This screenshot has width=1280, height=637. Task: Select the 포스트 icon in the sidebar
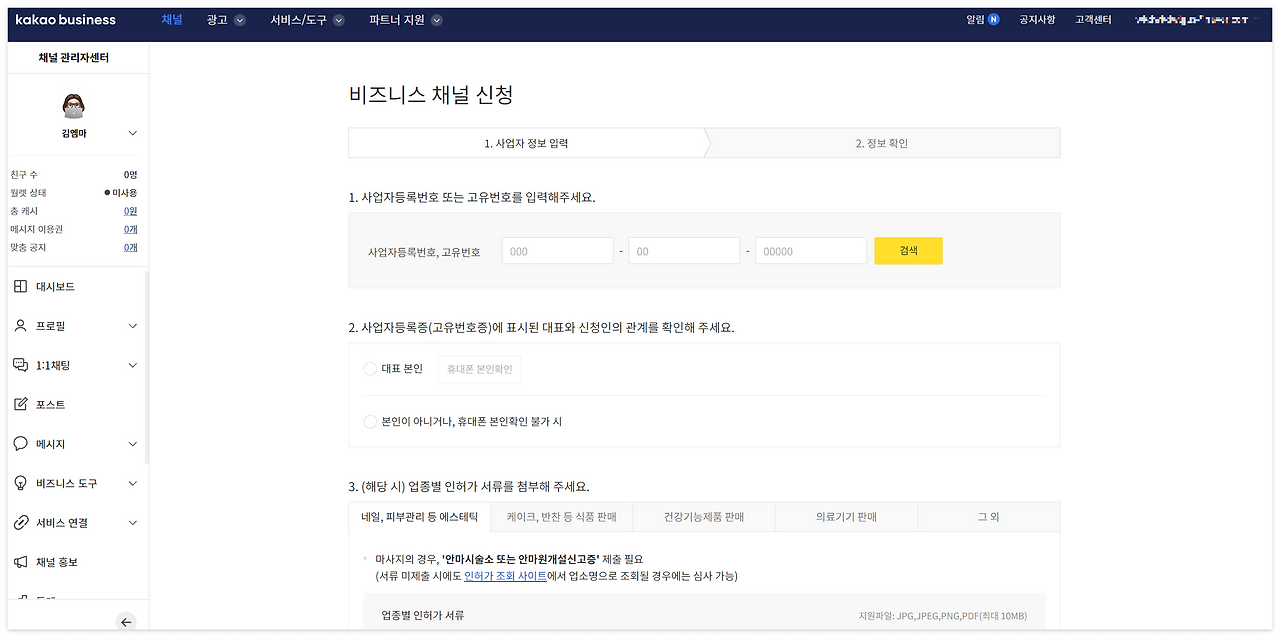tap(22, 404)
